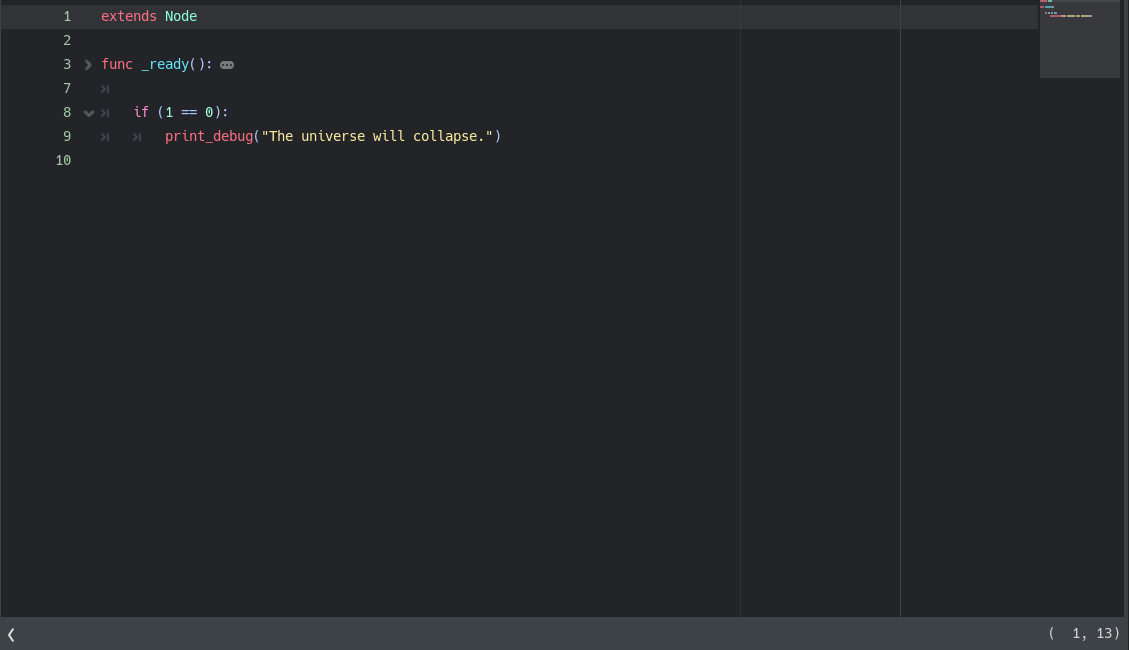Click the folded-code ellipsis icon after _ready()
The image size is (1129, 650).
click(226, 64)
